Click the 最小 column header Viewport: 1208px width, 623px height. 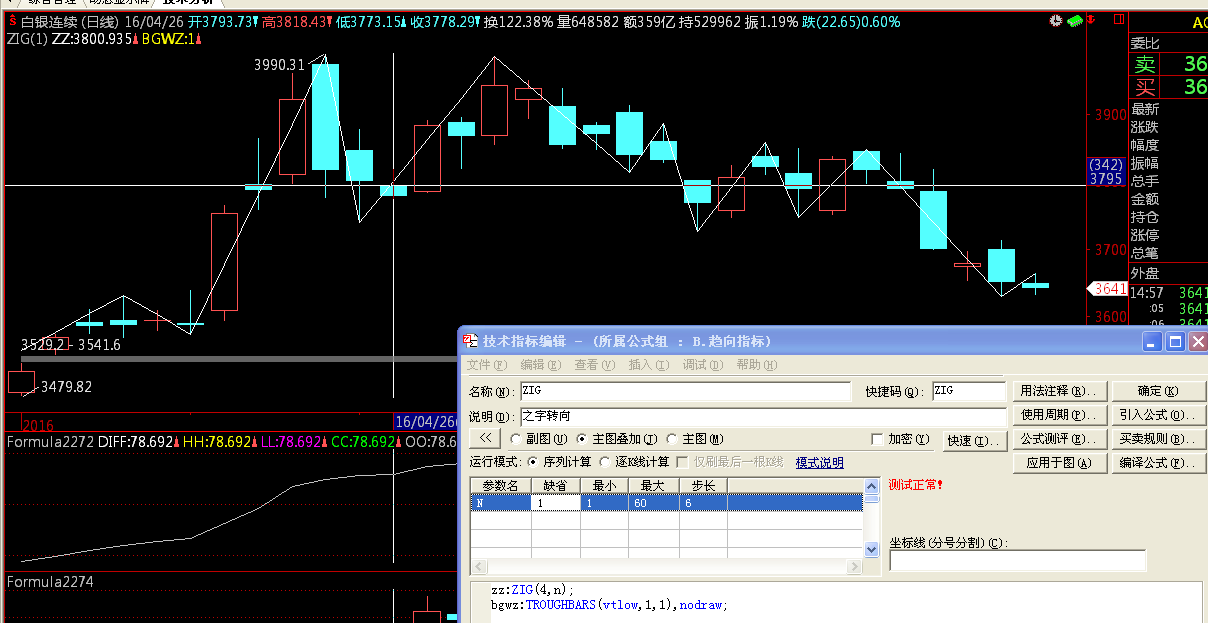604,485
